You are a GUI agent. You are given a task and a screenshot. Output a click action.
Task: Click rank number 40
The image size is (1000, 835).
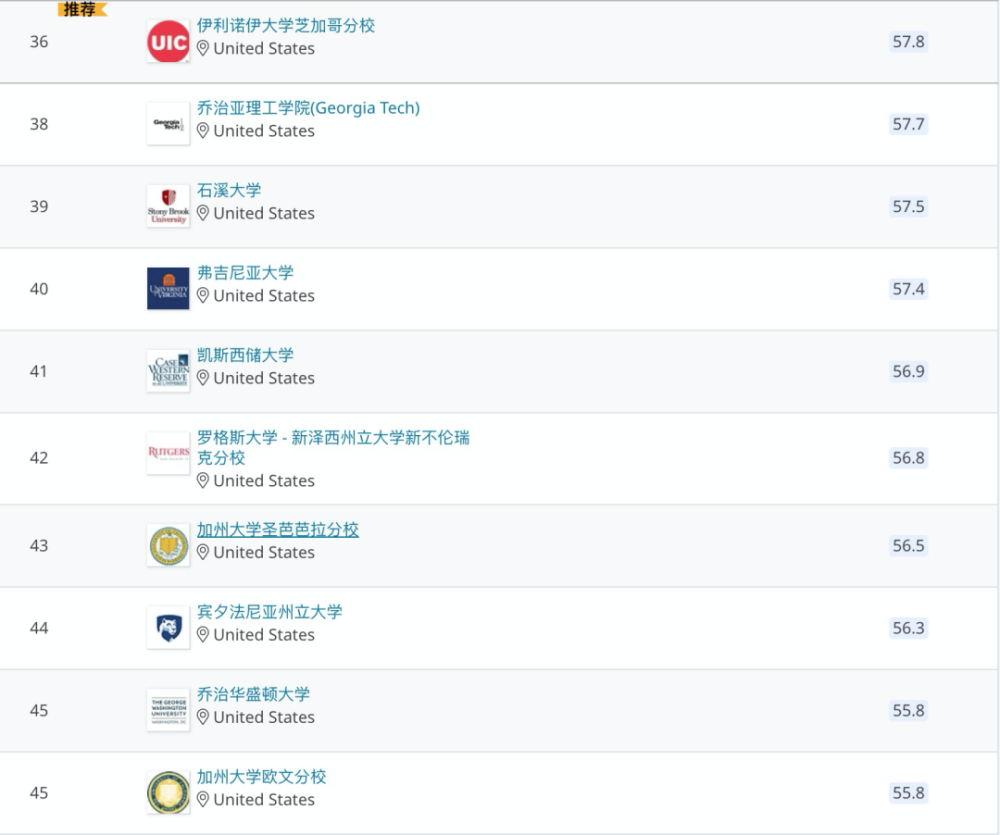[x=39, y=288]
